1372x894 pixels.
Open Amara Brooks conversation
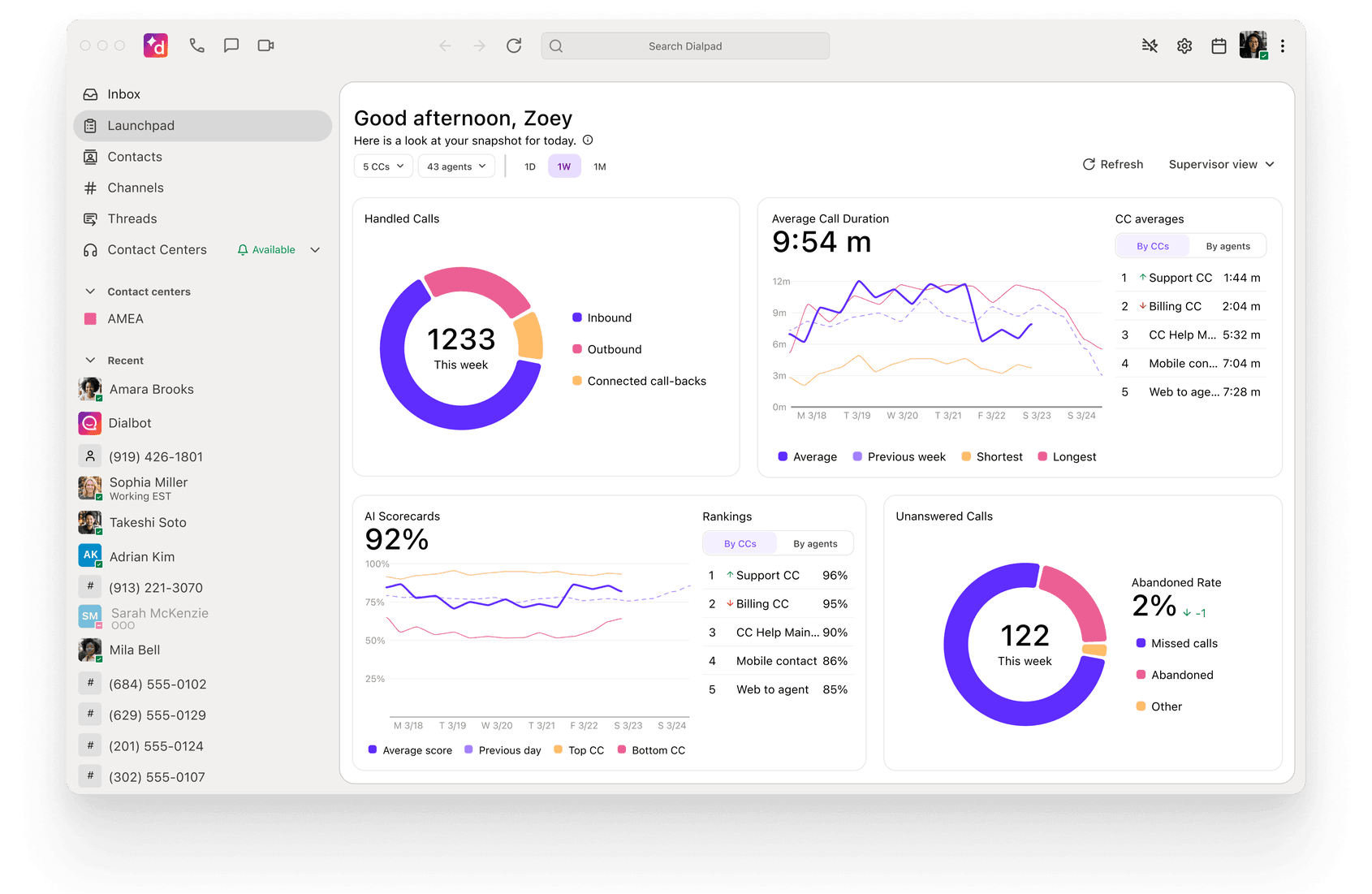point(203,390)
